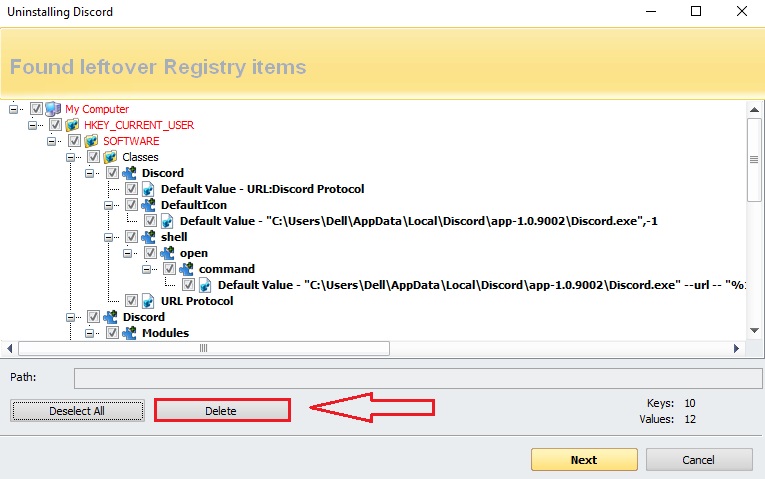Click the SOFTWARE folder icon
Screen dimensions: 765x479
[x=91, y=141]
